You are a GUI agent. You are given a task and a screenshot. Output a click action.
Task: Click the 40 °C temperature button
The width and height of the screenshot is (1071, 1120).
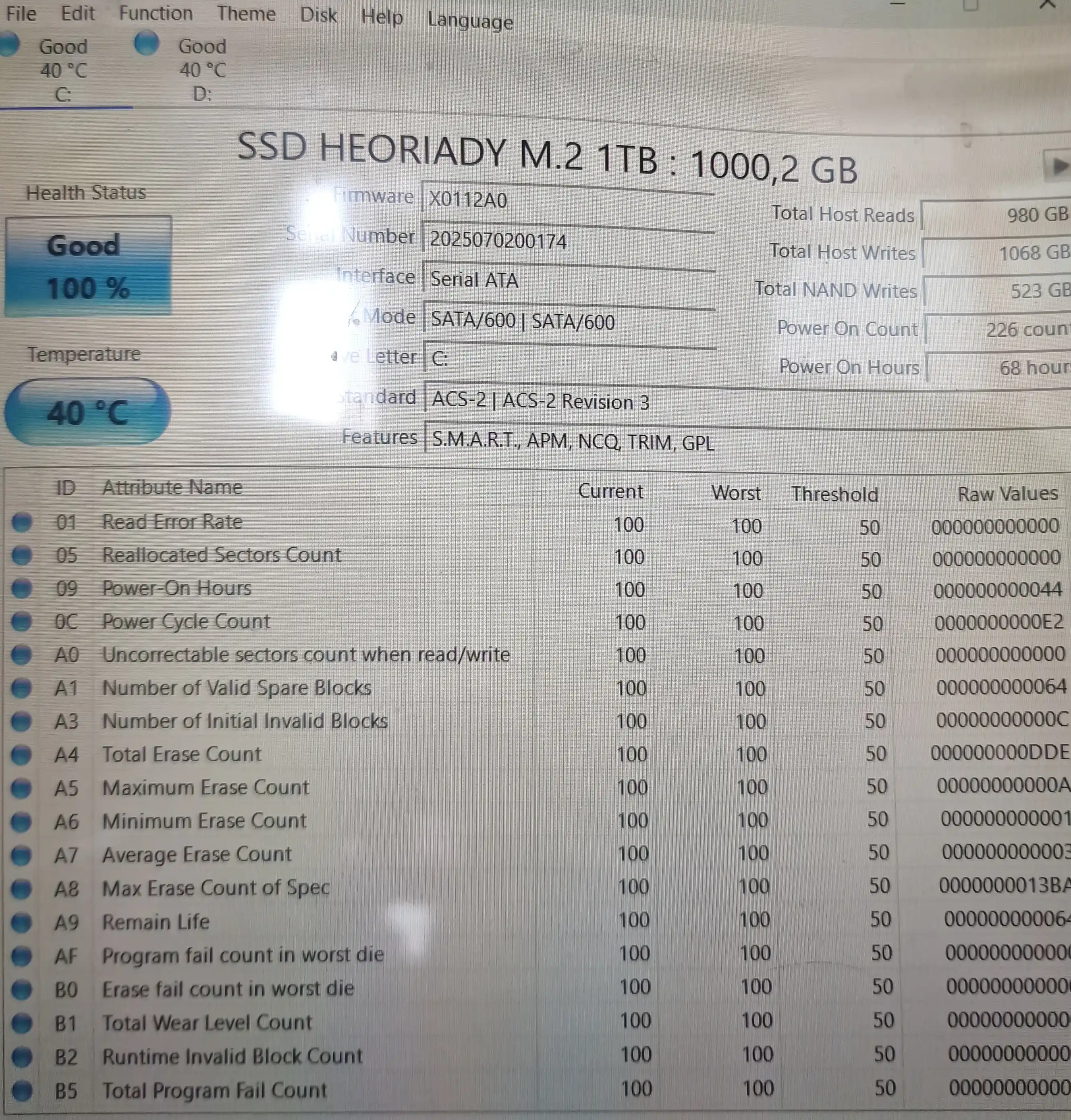click(x=87, y=412)
